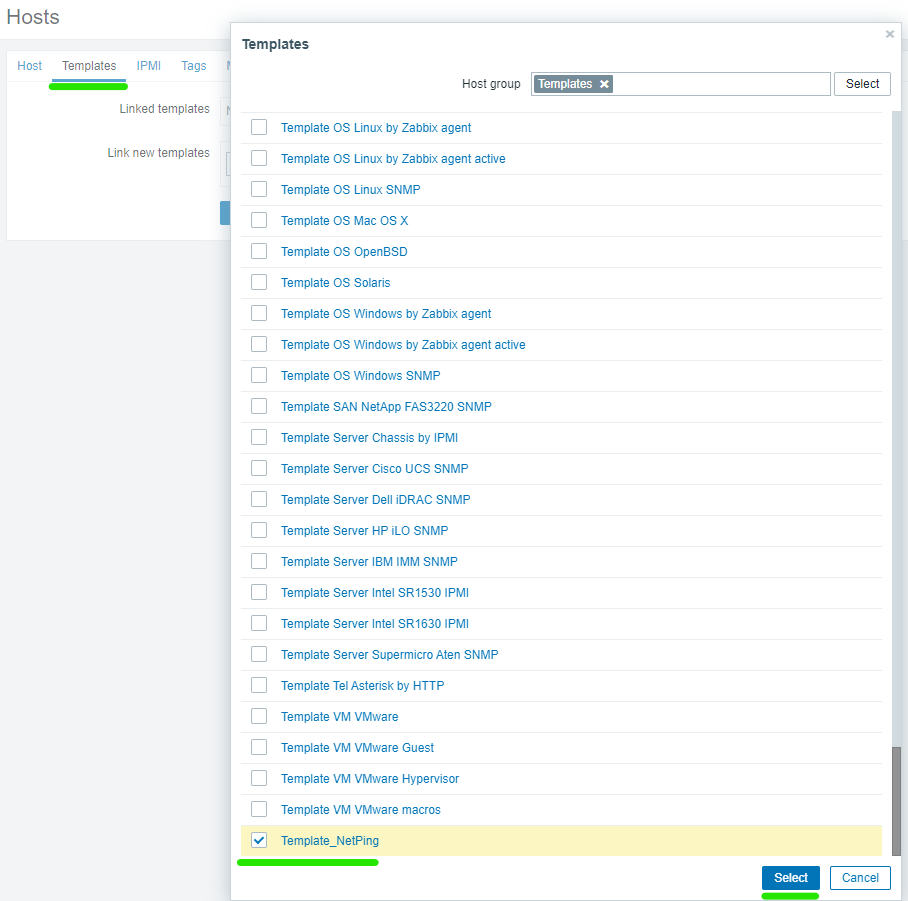Switch to the Host tab
908x901 pixels.
30,66
